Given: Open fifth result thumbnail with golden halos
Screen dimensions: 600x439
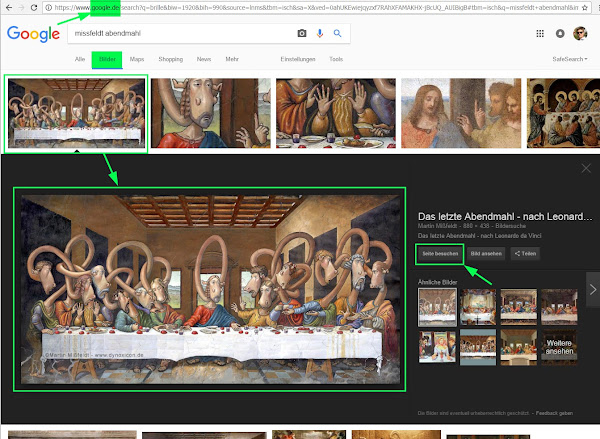Looking at the screenshot, I should [563, 113].
